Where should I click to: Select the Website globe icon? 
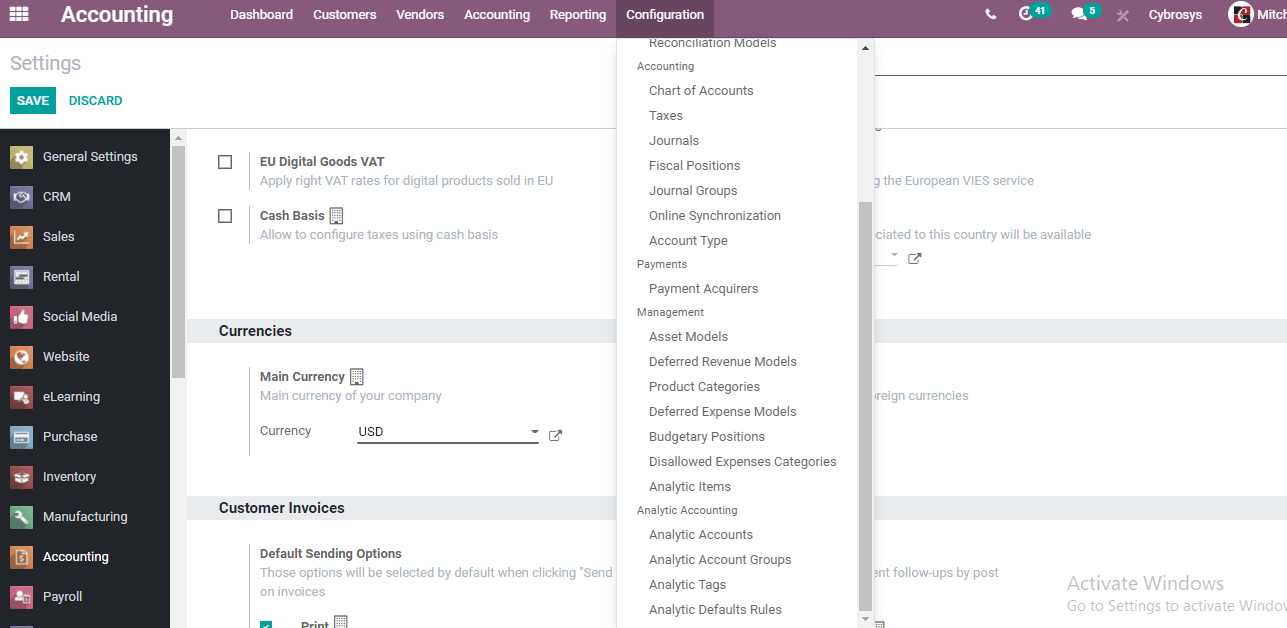(22, 357)
